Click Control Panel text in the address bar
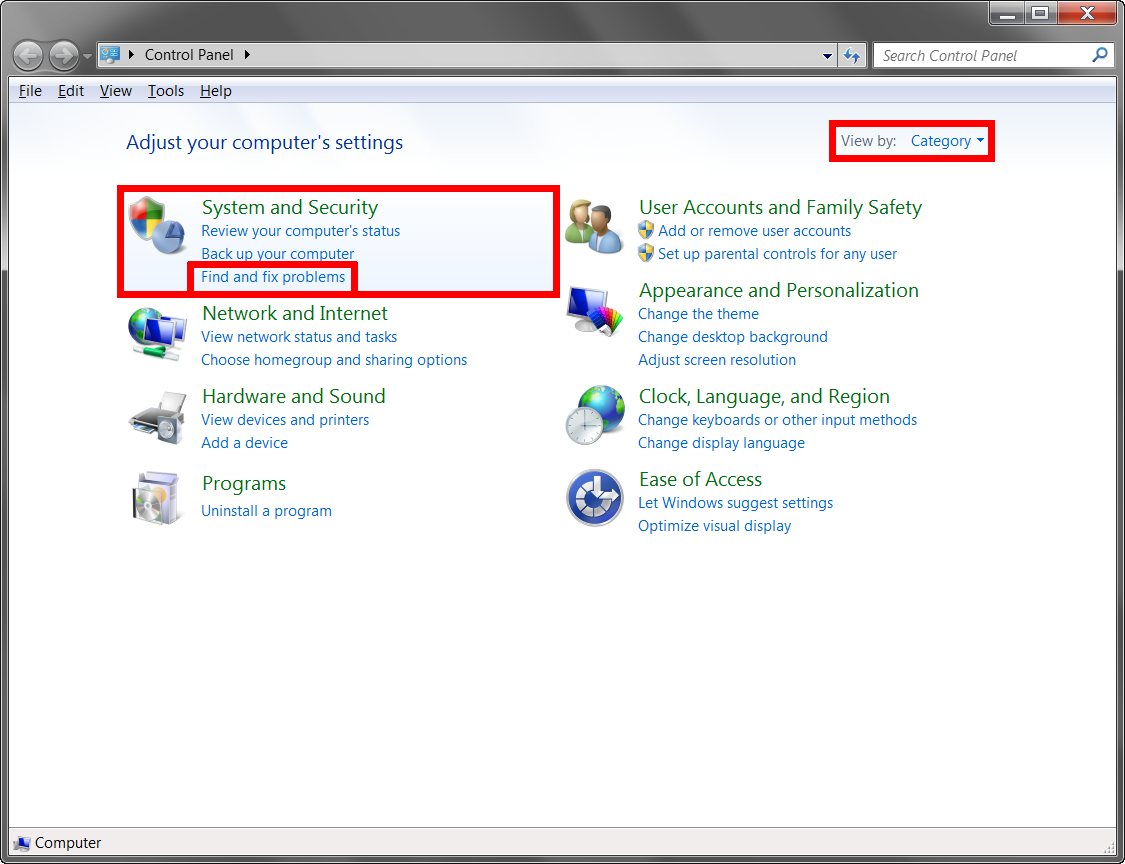 tap(189, 55)
